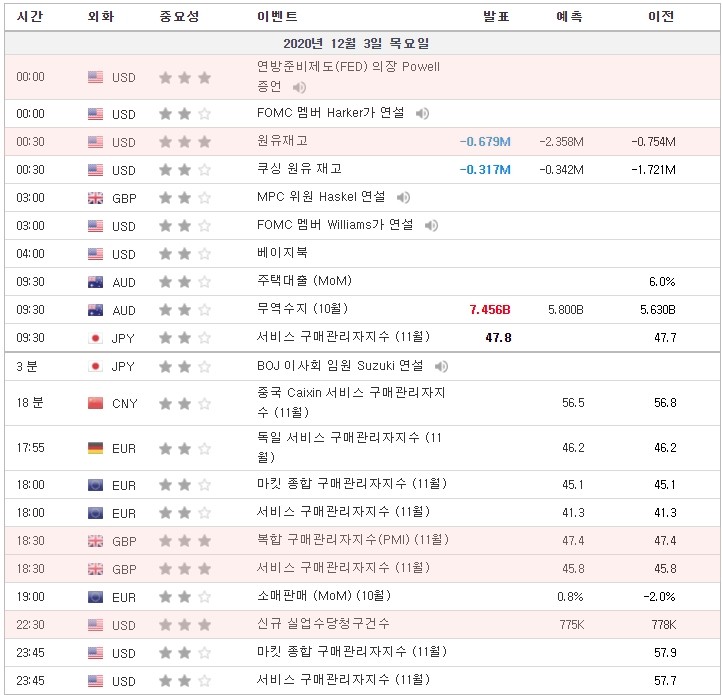Viewport: 722px width, 695px height.
Task: Click the released value -0.679M
Action: click(485, 142)
